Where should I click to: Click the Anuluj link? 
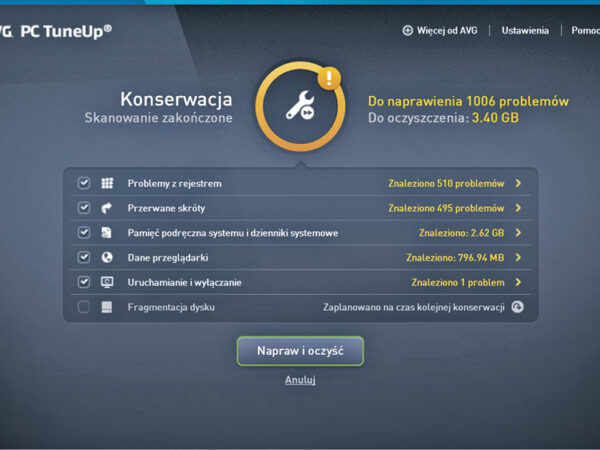click(300, 380)
